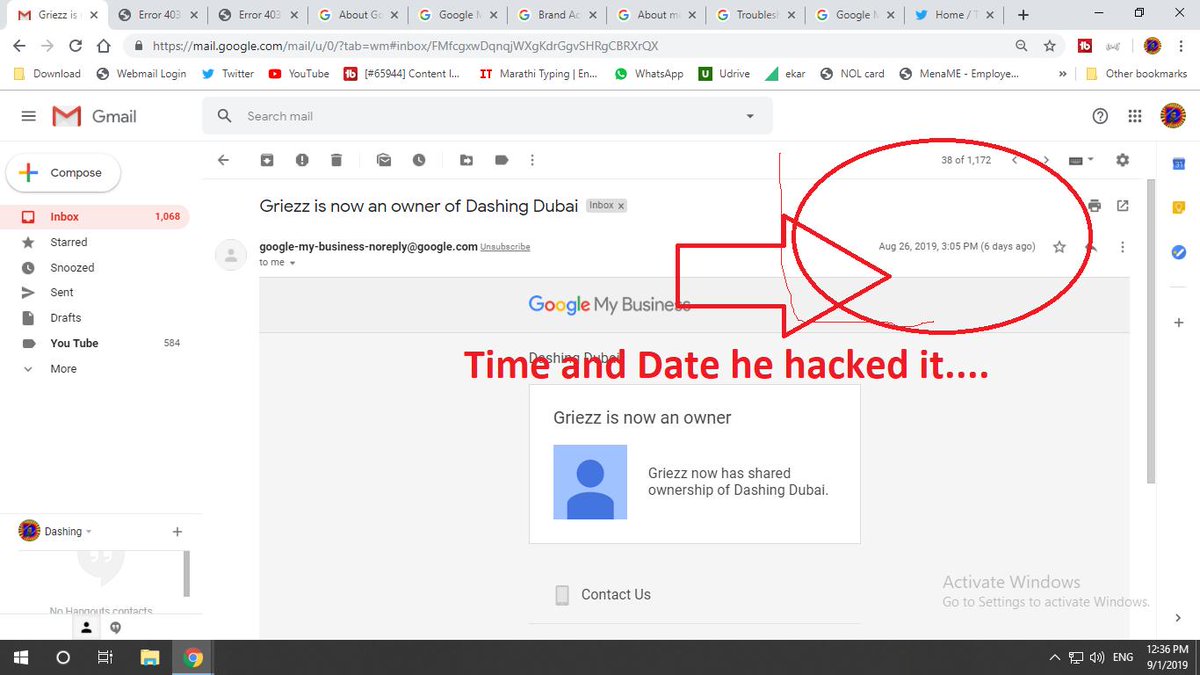
Task: Open Move to folder icon
Action: tap(467, 160)
